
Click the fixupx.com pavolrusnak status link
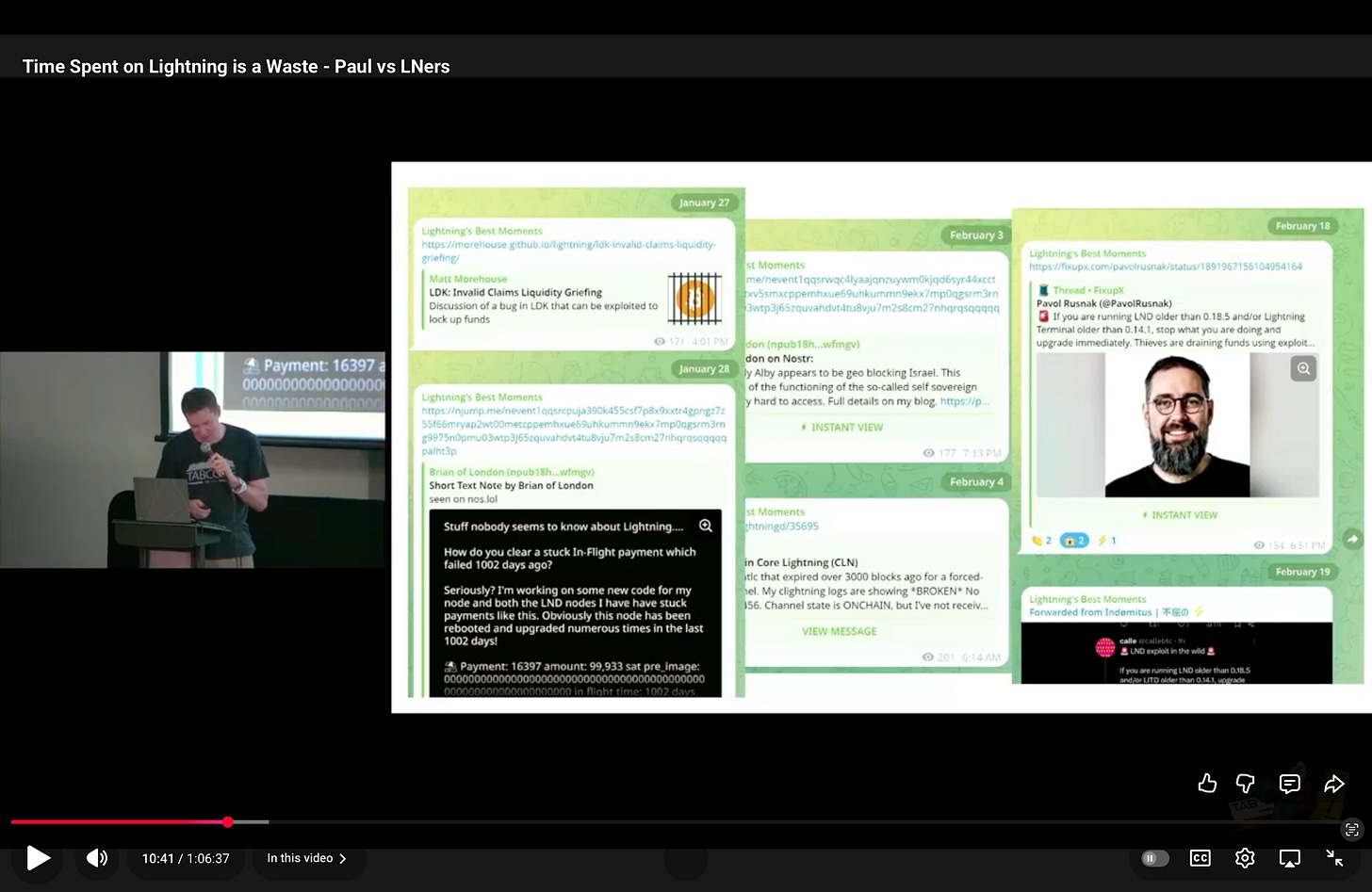pyautogui.click(x=1166, y=267)
